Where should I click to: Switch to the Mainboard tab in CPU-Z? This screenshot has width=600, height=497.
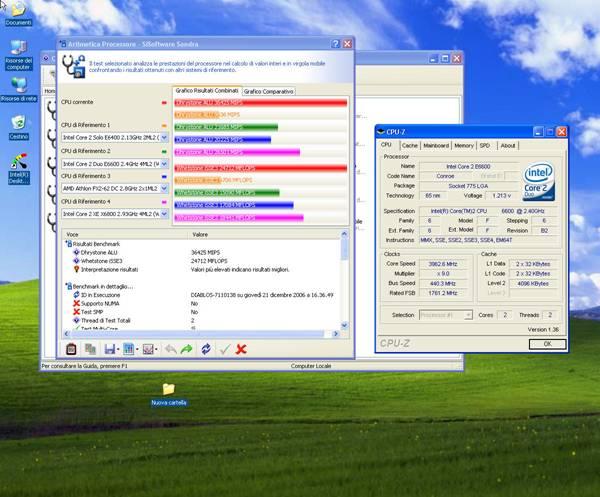tap(436, 145)
